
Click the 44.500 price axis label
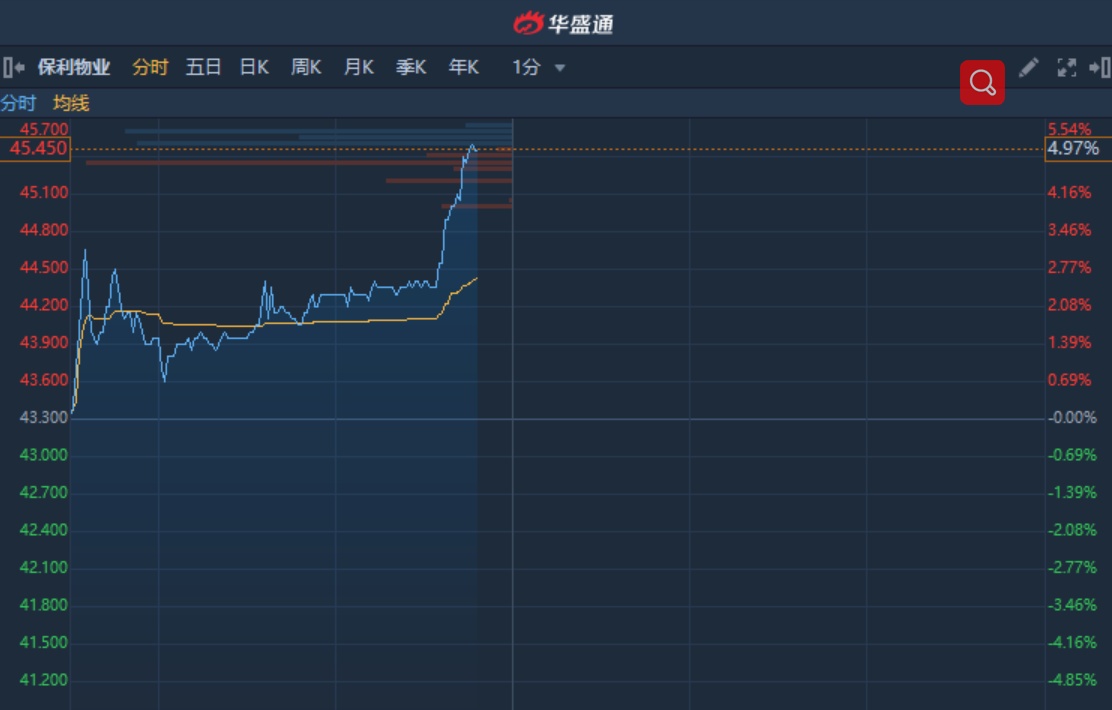point(44,268)
